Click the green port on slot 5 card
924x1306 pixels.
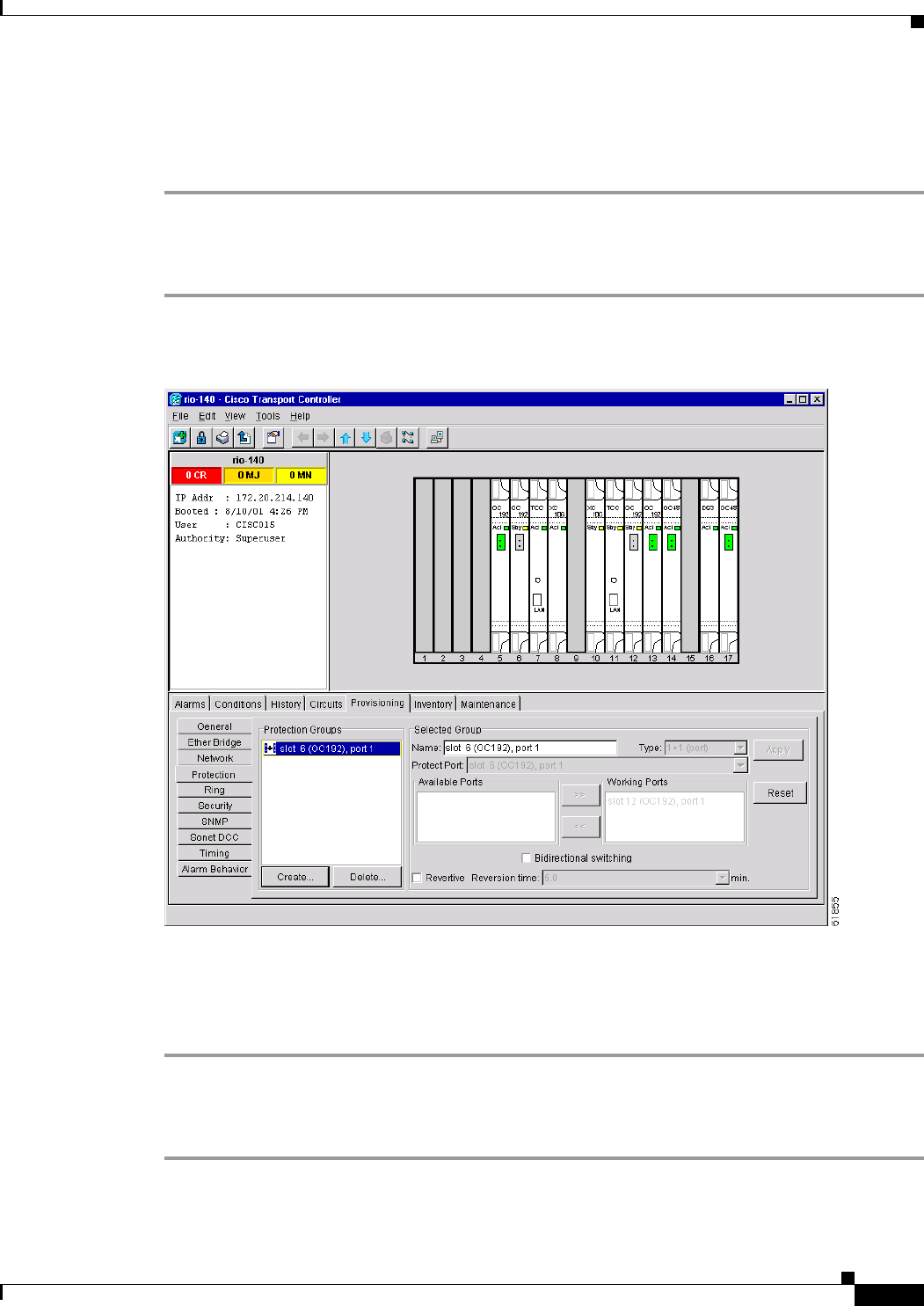(500, 542)
